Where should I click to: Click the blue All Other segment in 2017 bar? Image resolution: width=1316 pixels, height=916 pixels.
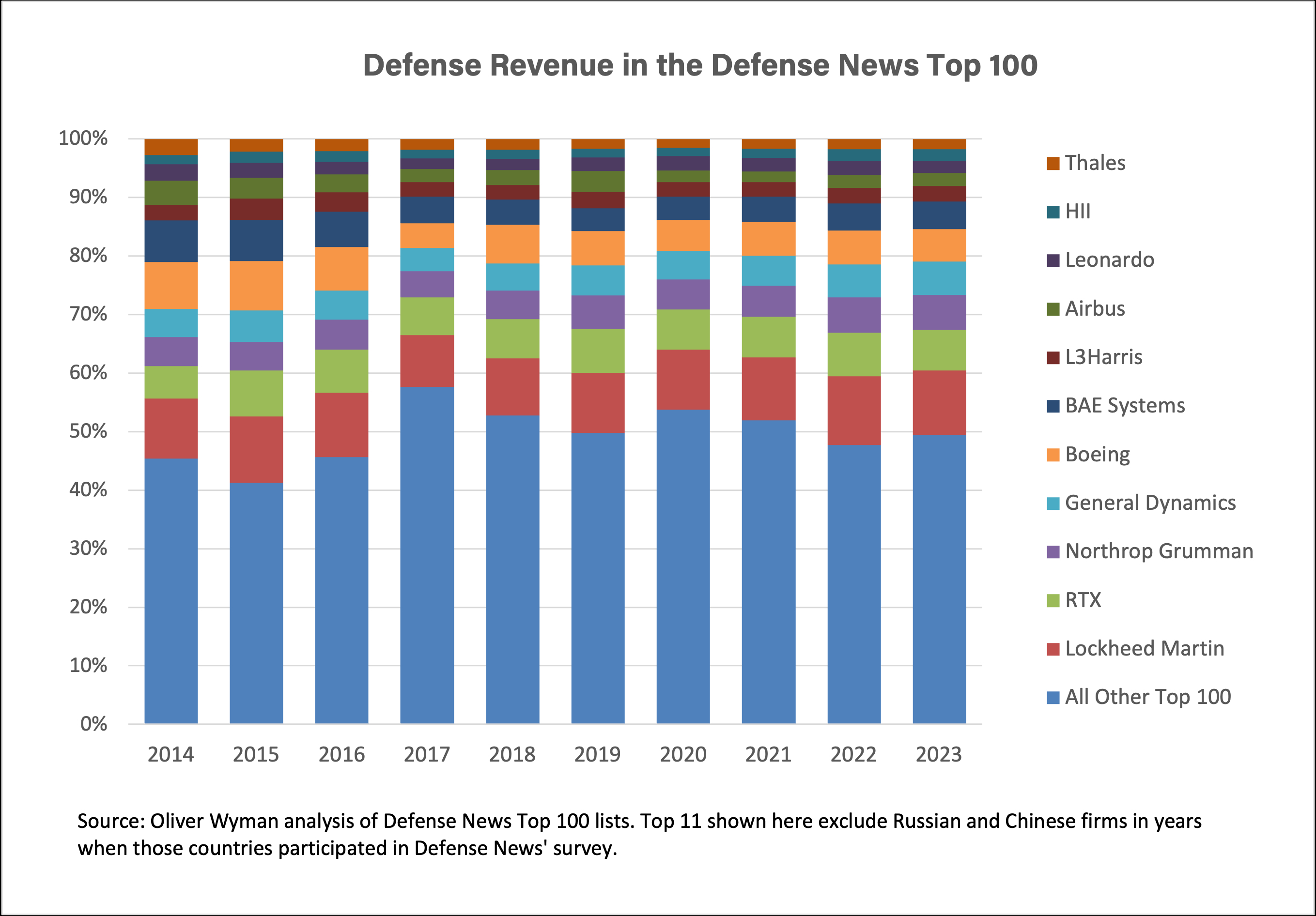point(427,556)
